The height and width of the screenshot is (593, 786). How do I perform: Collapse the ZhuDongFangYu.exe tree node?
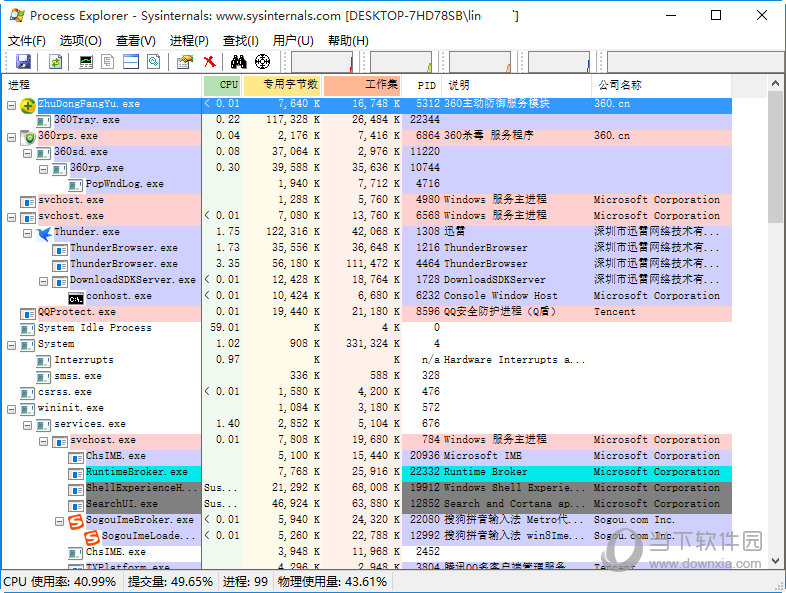tap(12, 105)
